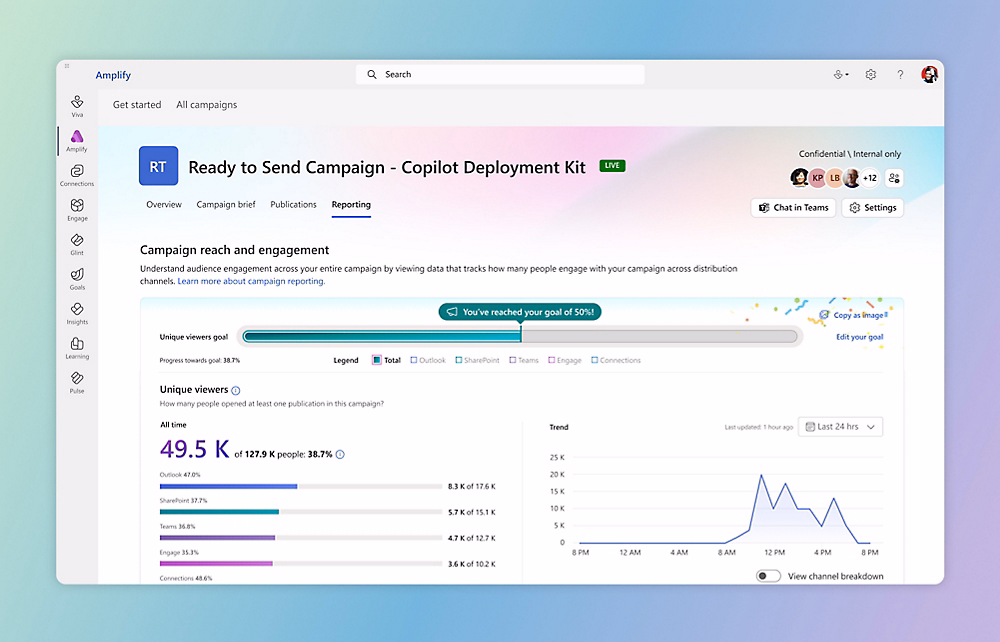Click info icon beside 38.7% figure
The width and height of the screenshot is (1000, 642).
[x=340, y=455]
